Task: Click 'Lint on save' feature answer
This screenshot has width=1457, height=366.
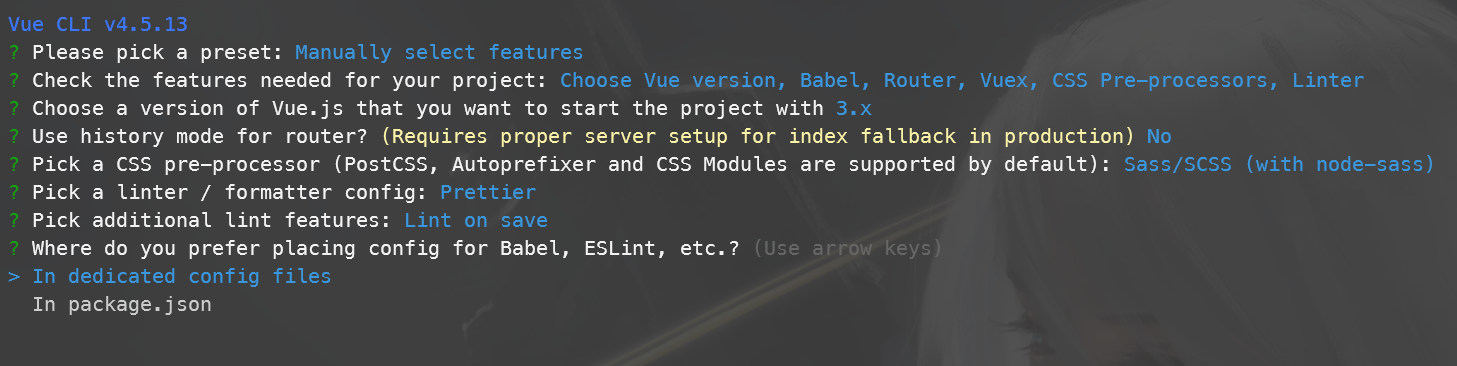Action: 476,220
